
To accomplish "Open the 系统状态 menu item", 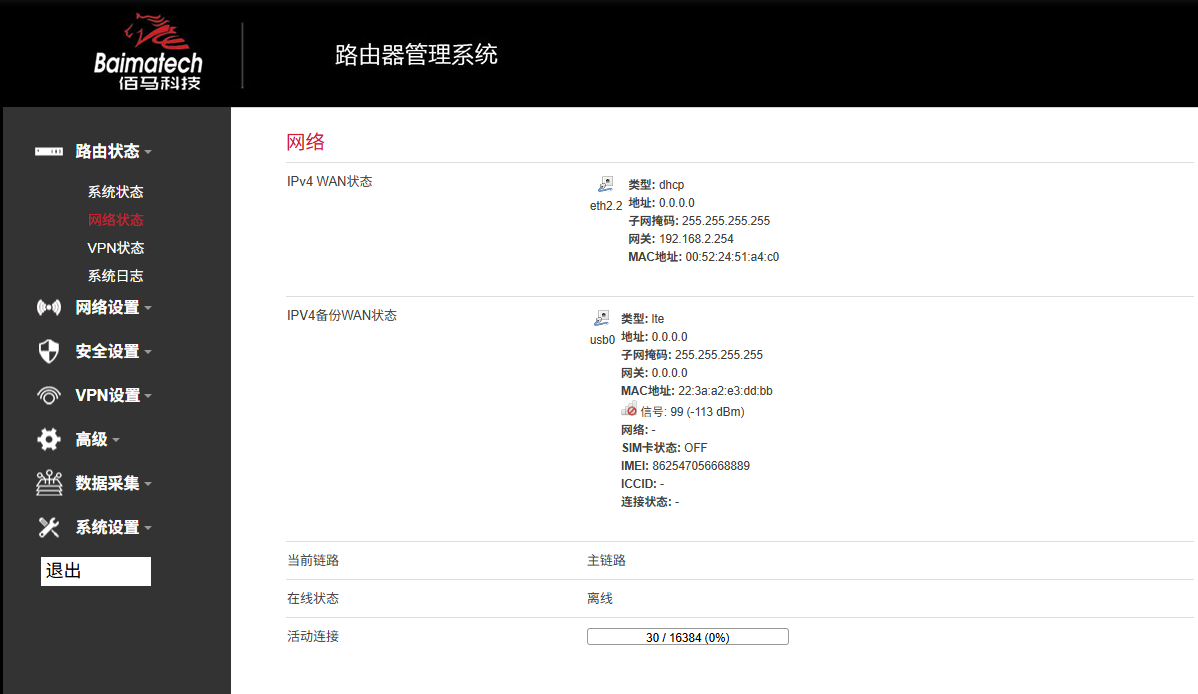I will pos(115,192).
